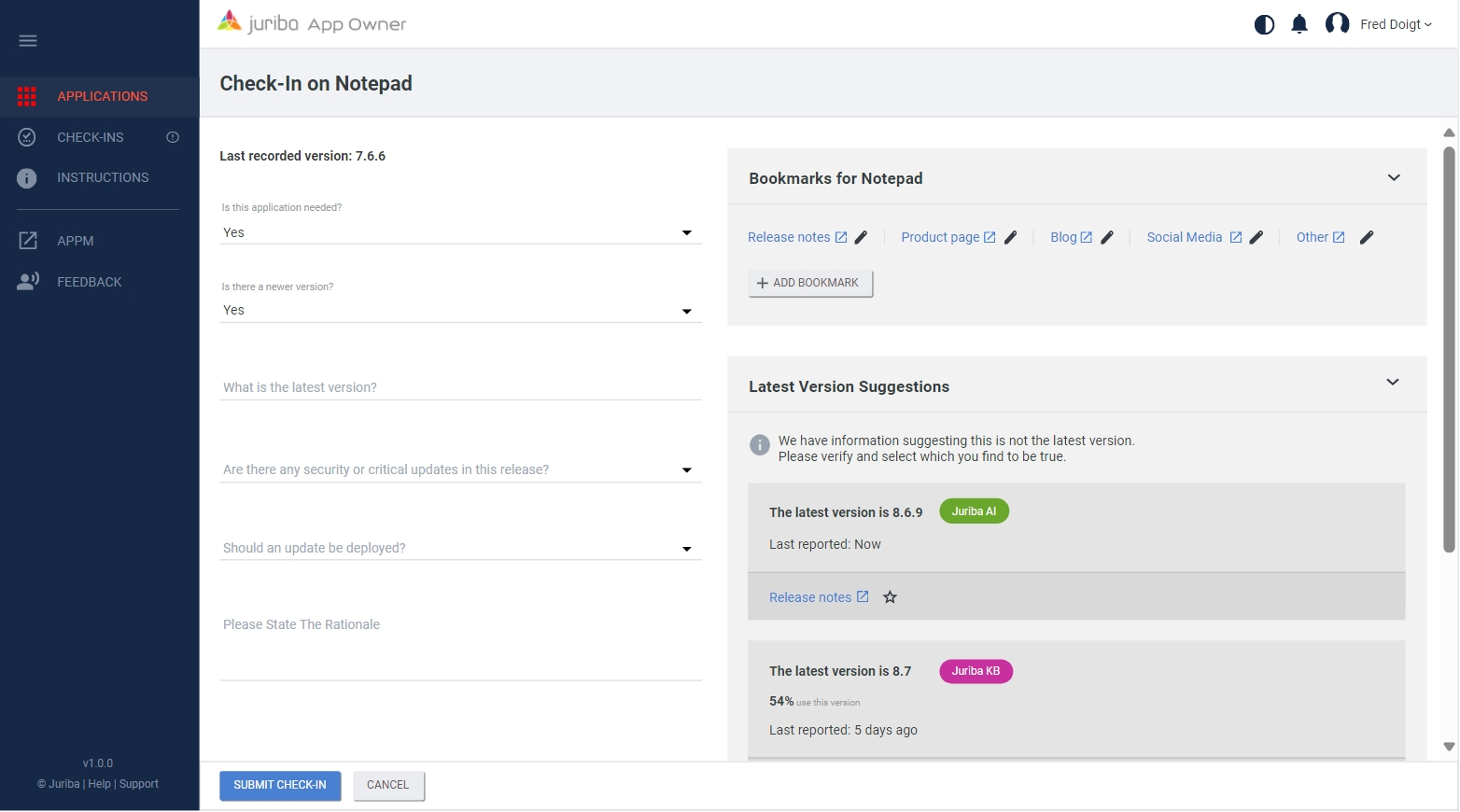Viewport: 1460px width, 812px height.
Task: Open the Product page bookmark link
Action: 948,237
